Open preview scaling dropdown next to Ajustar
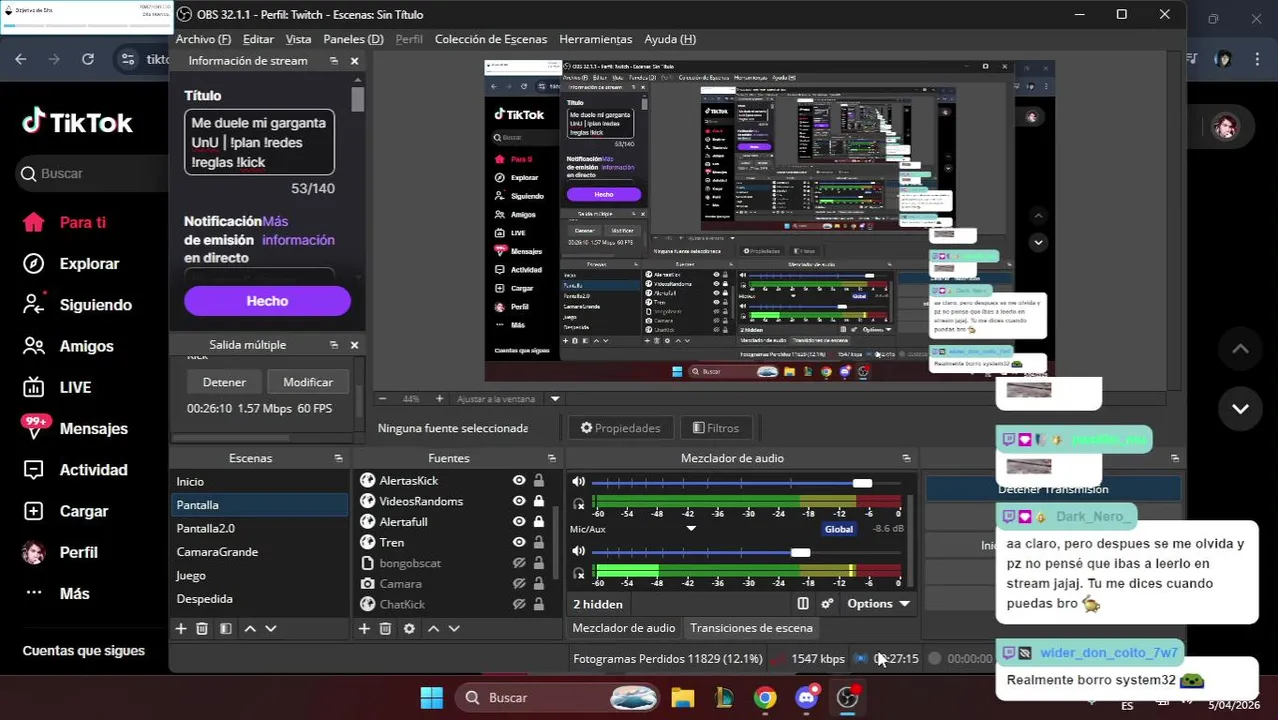 (555, 399)
